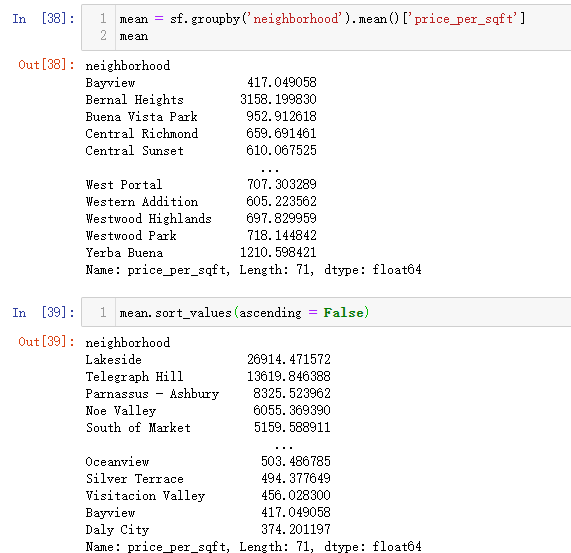Click 'neighborhood' header in Out[38]
Screen dimensions: 571x553
pyautogui.click(x=128, y=66)
